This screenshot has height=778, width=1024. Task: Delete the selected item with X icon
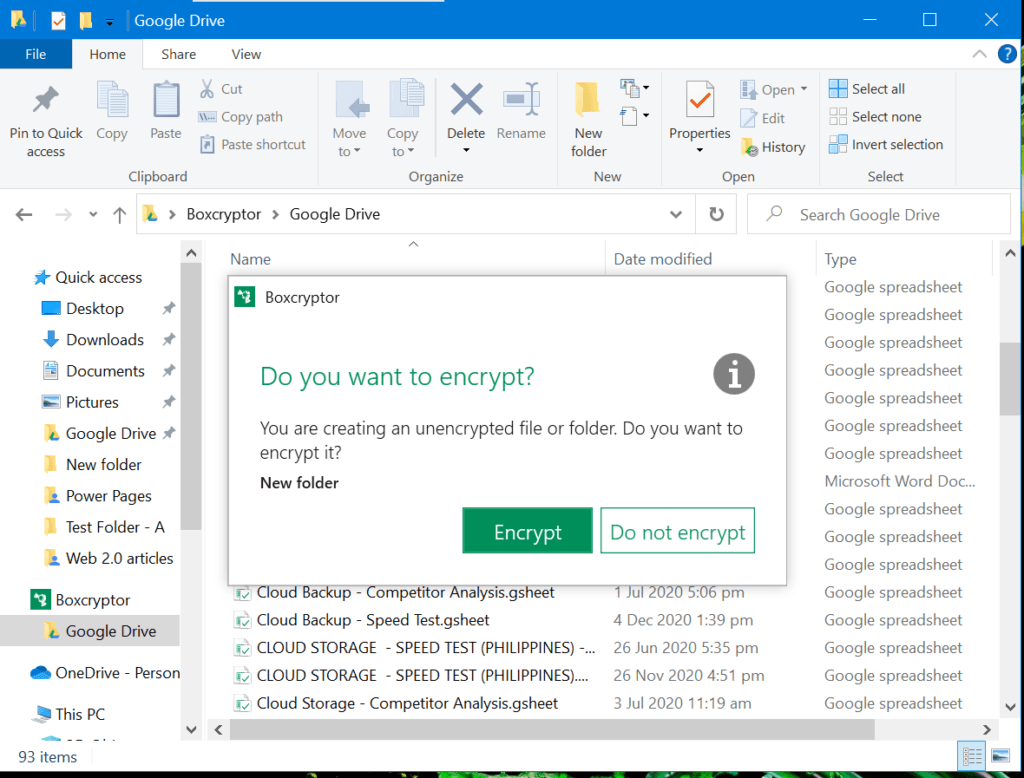(x=466, y=99)
